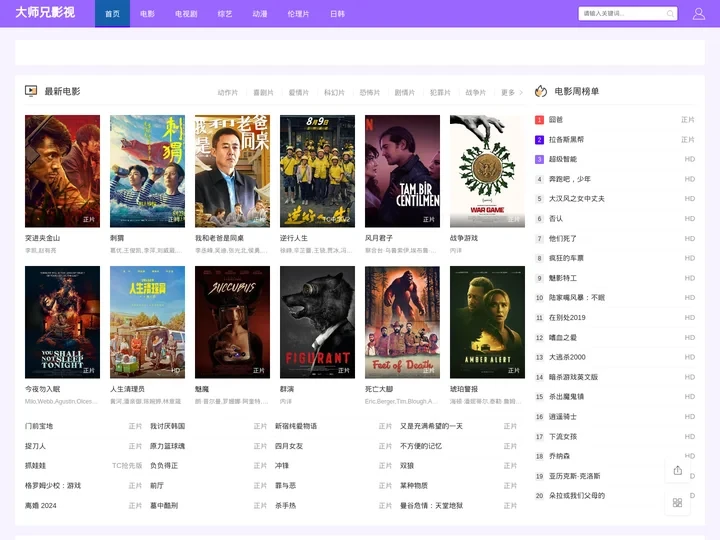This screenshot has width=720, height=540.
Task: Expand 更多 movie categories arrow
Action: point(521,93)
